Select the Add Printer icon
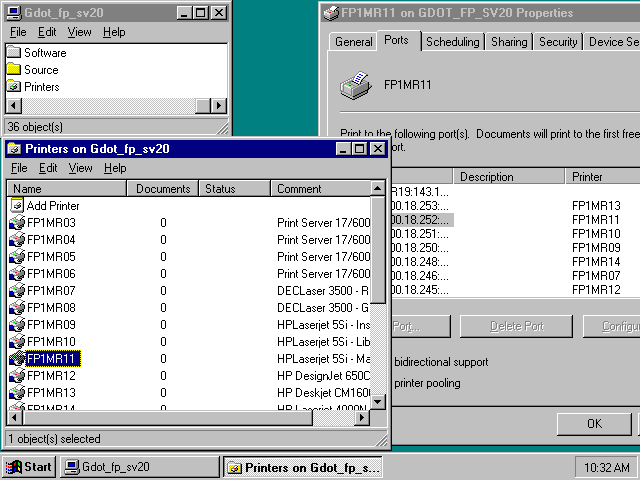Screen dimensions: 640x480 [x=17, y=205]
